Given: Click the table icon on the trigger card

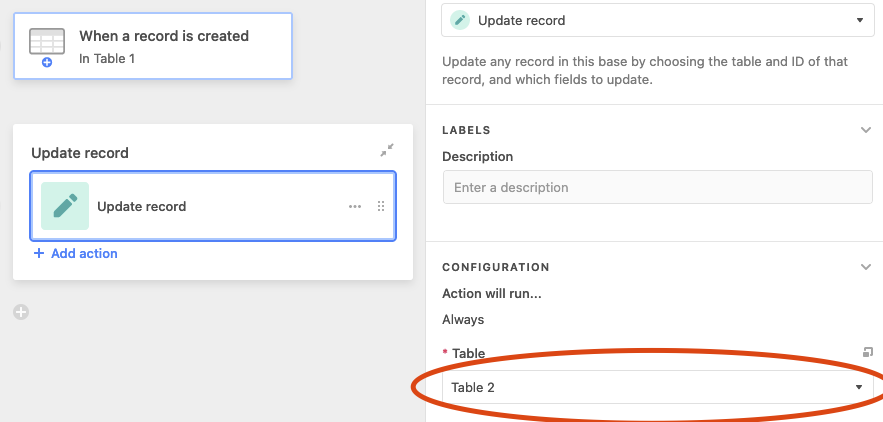Looking at the screenshot, I should click(x=47, y=42).
